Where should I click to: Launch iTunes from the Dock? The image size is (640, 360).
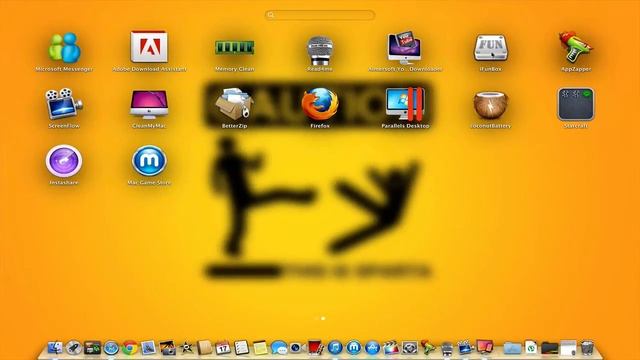tap(335, 348)
